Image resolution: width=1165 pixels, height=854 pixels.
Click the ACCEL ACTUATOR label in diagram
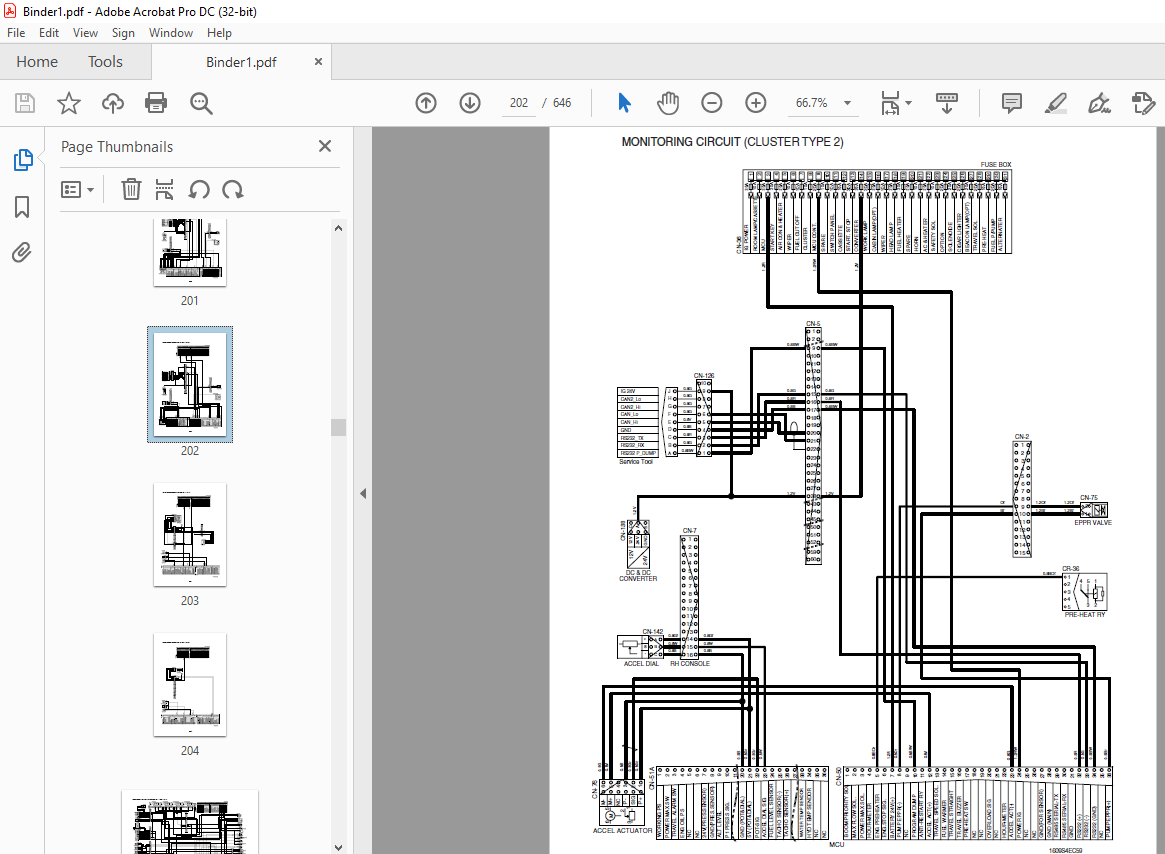coord(623,830)
